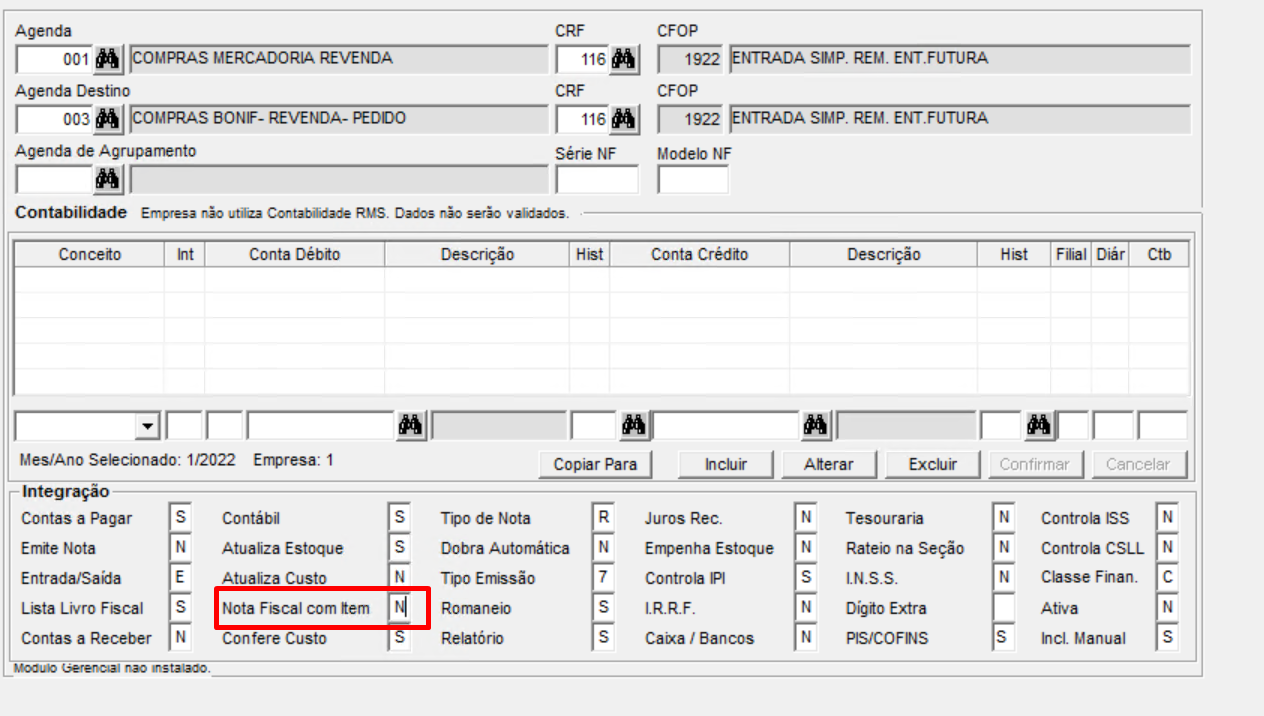1264x716 pixels.
Task: Search credit Hist code with binoculars icon
Action: (1040, 426)
